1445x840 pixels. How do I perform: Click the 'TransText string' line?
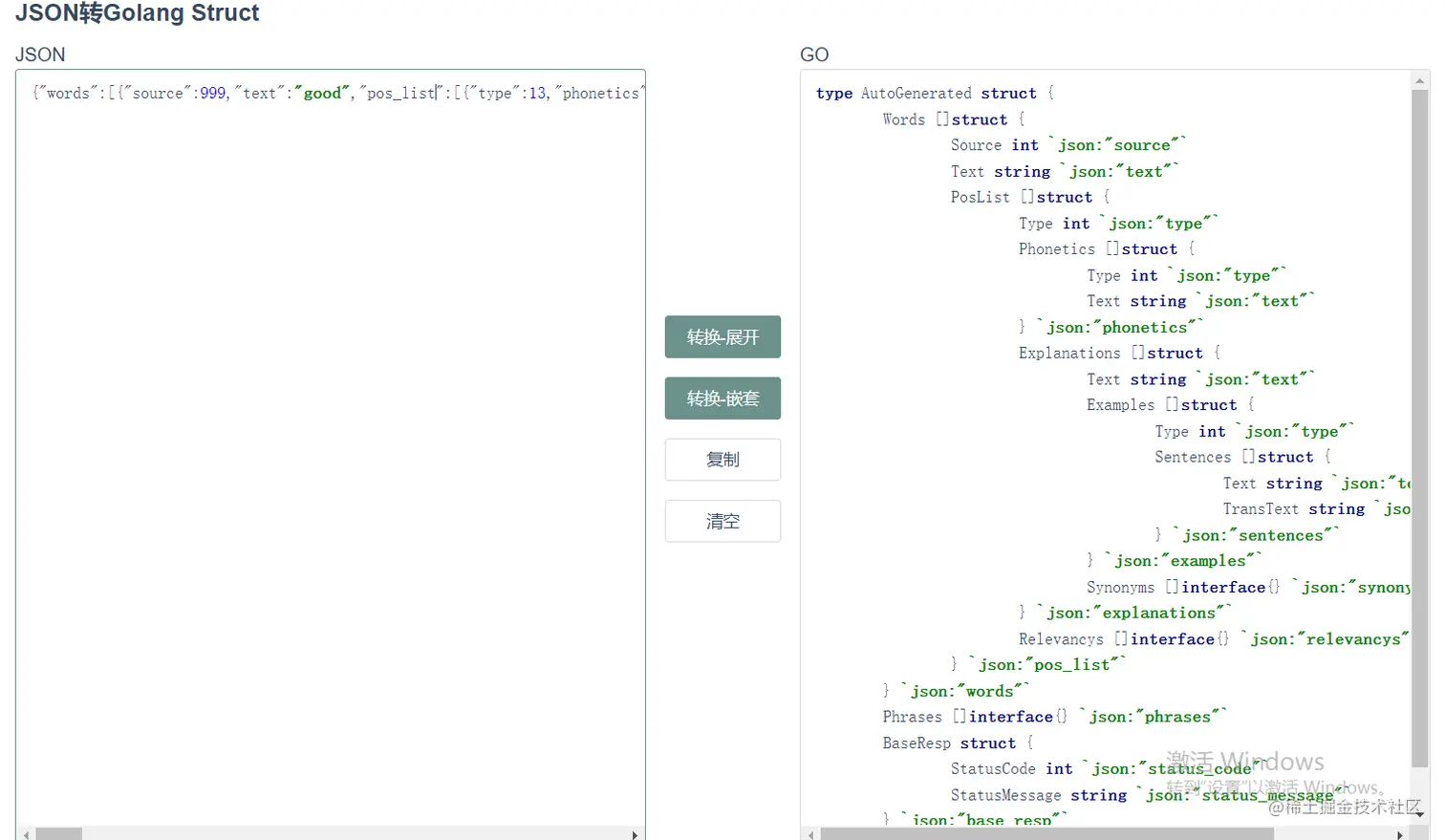coord(1316,509)
